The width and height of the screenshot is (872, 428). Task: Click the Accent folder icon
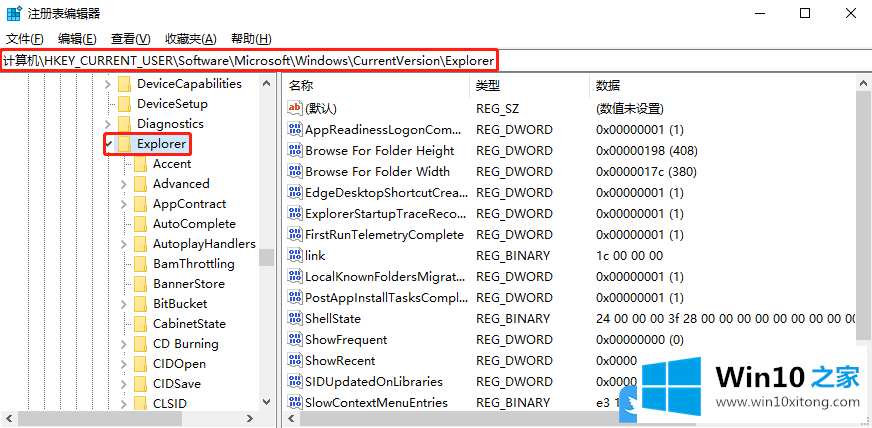(x=141, y=164)
